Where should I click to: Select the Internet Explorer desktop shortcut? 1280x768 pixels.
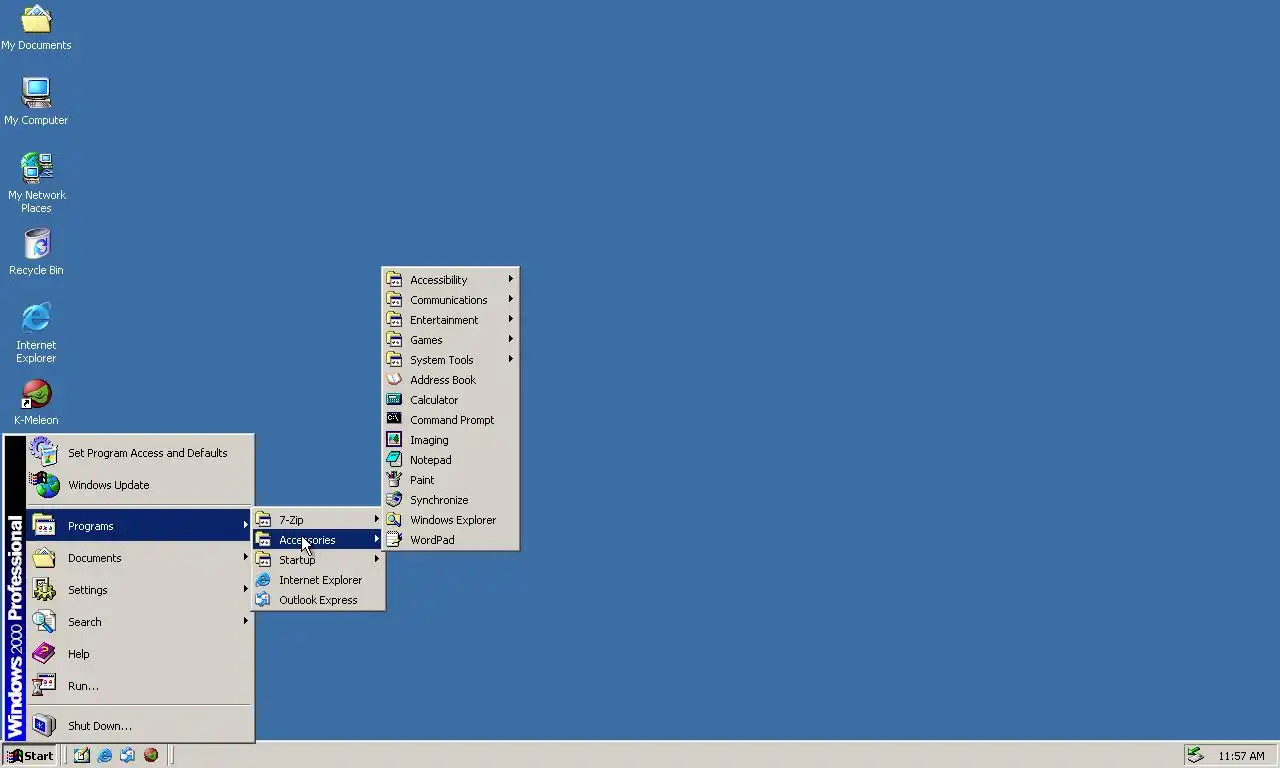point(36,333)
